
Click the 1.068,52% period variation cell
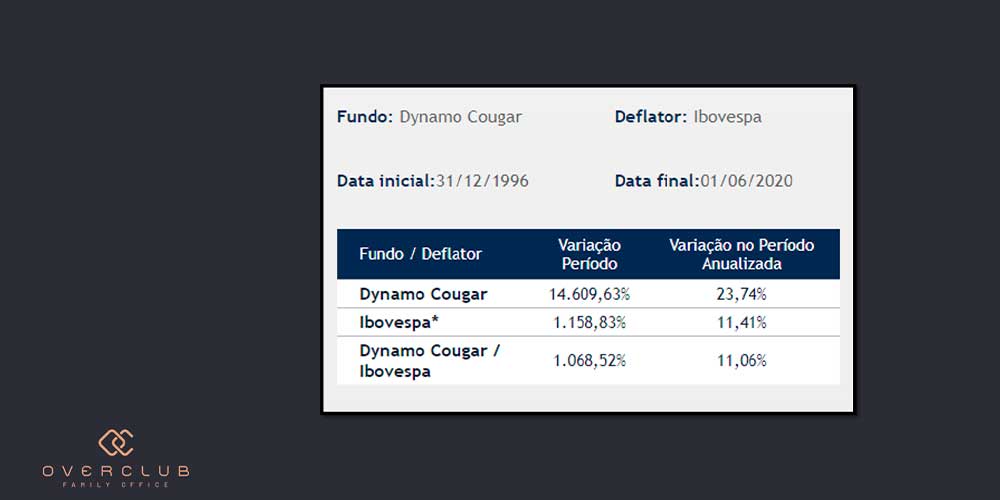click(589, 360)
